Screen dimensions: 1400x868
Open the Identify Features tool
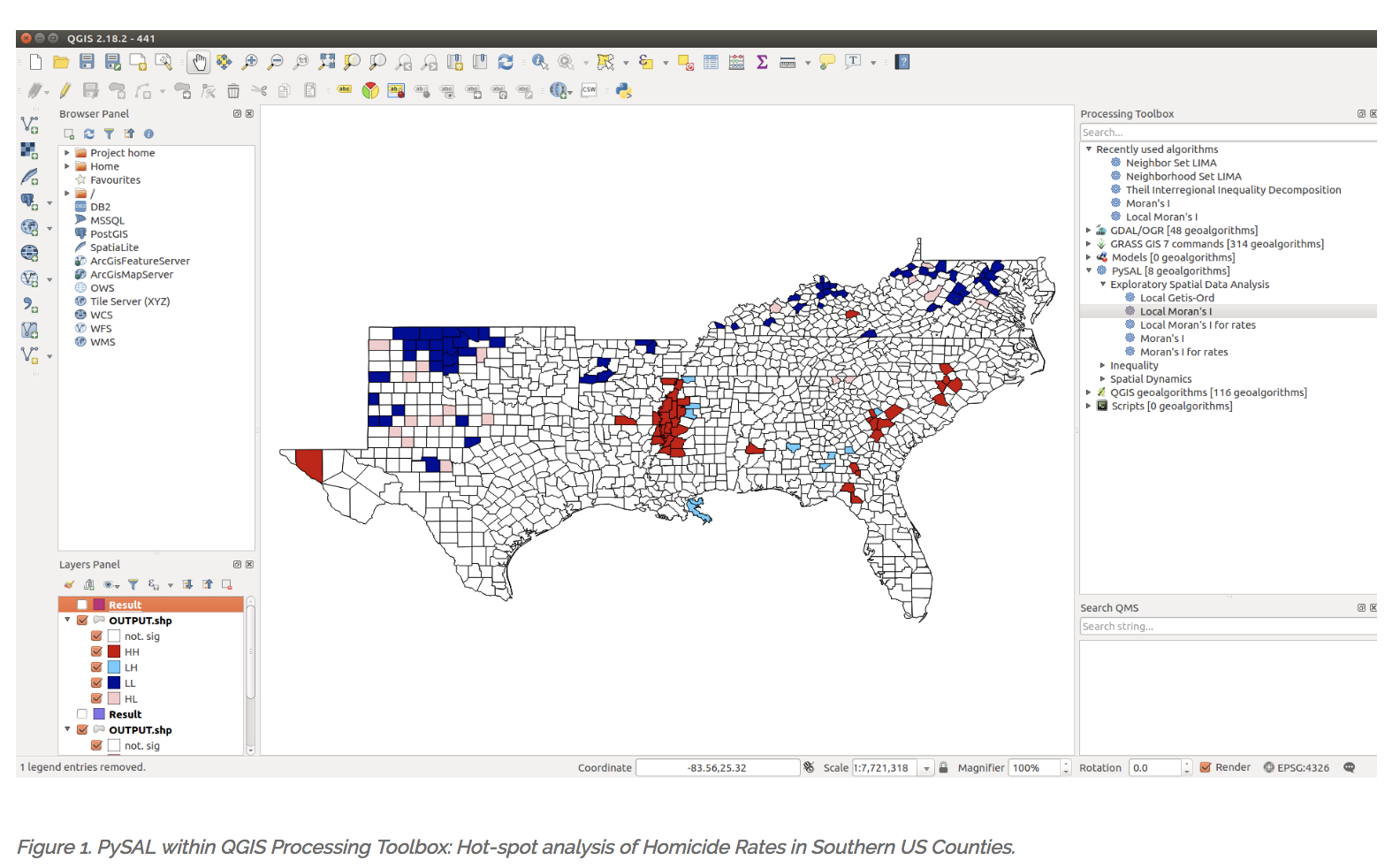[x=540, y=62]
